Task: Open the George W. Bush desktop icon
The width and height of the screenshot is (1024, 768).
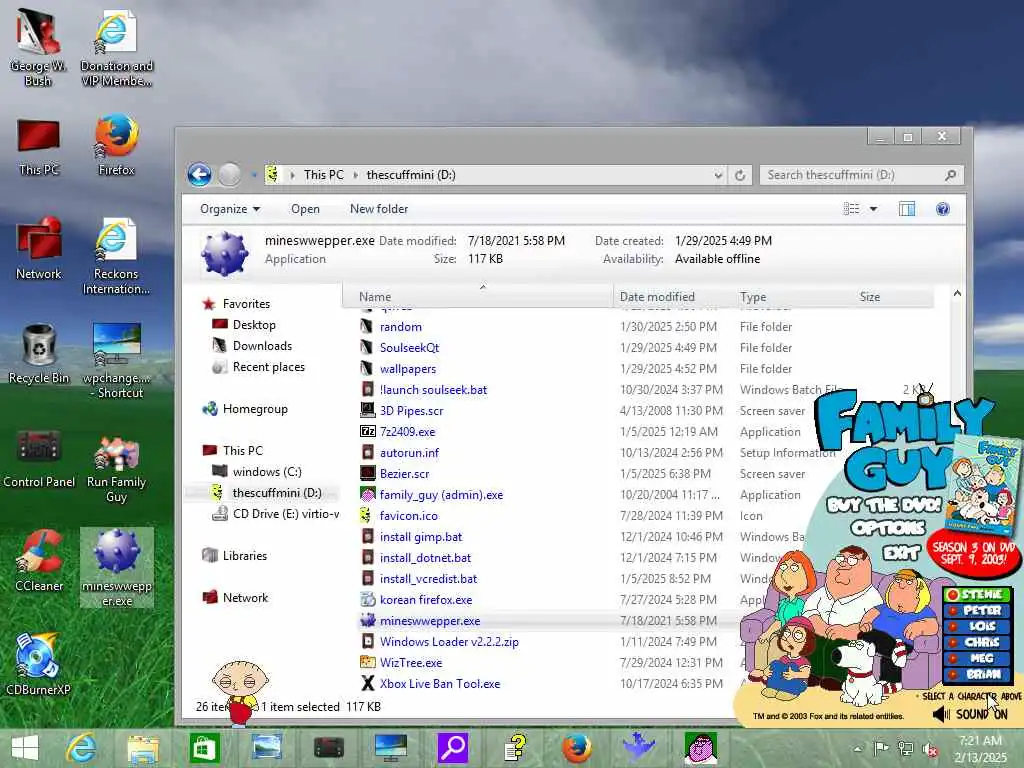Action: [x=38, y=48]
